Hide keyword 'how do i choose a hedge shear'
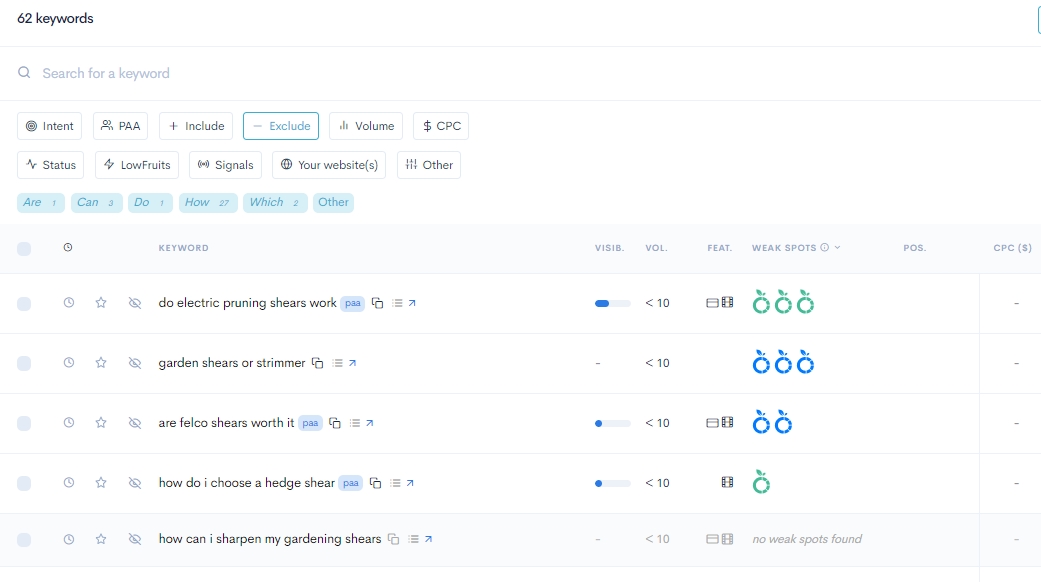Screen dimensions: 1041x582 [x=135, y=483]
